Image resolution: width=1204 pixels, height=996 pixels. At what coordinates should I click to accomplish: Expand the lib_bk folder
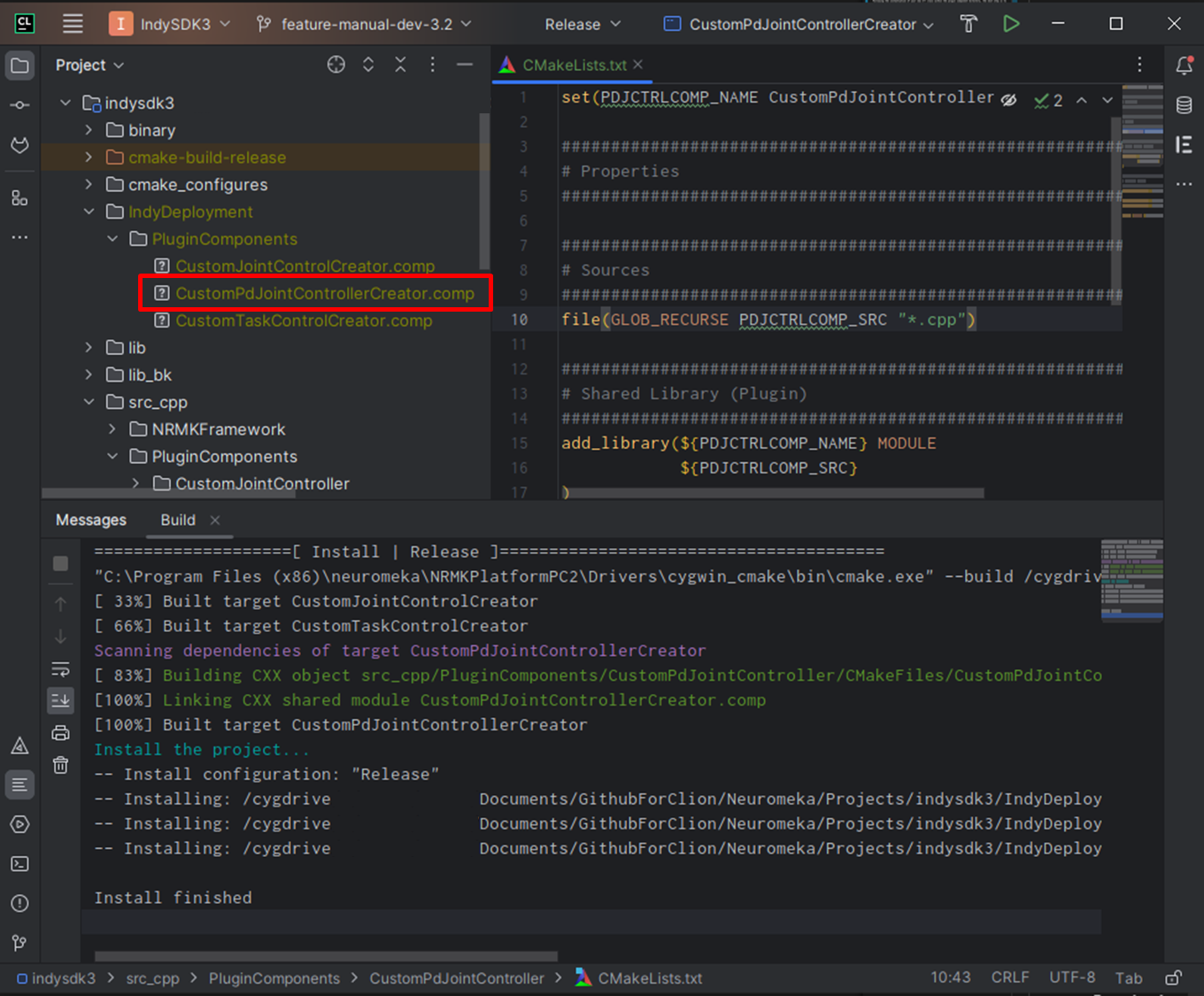(89, 374)
